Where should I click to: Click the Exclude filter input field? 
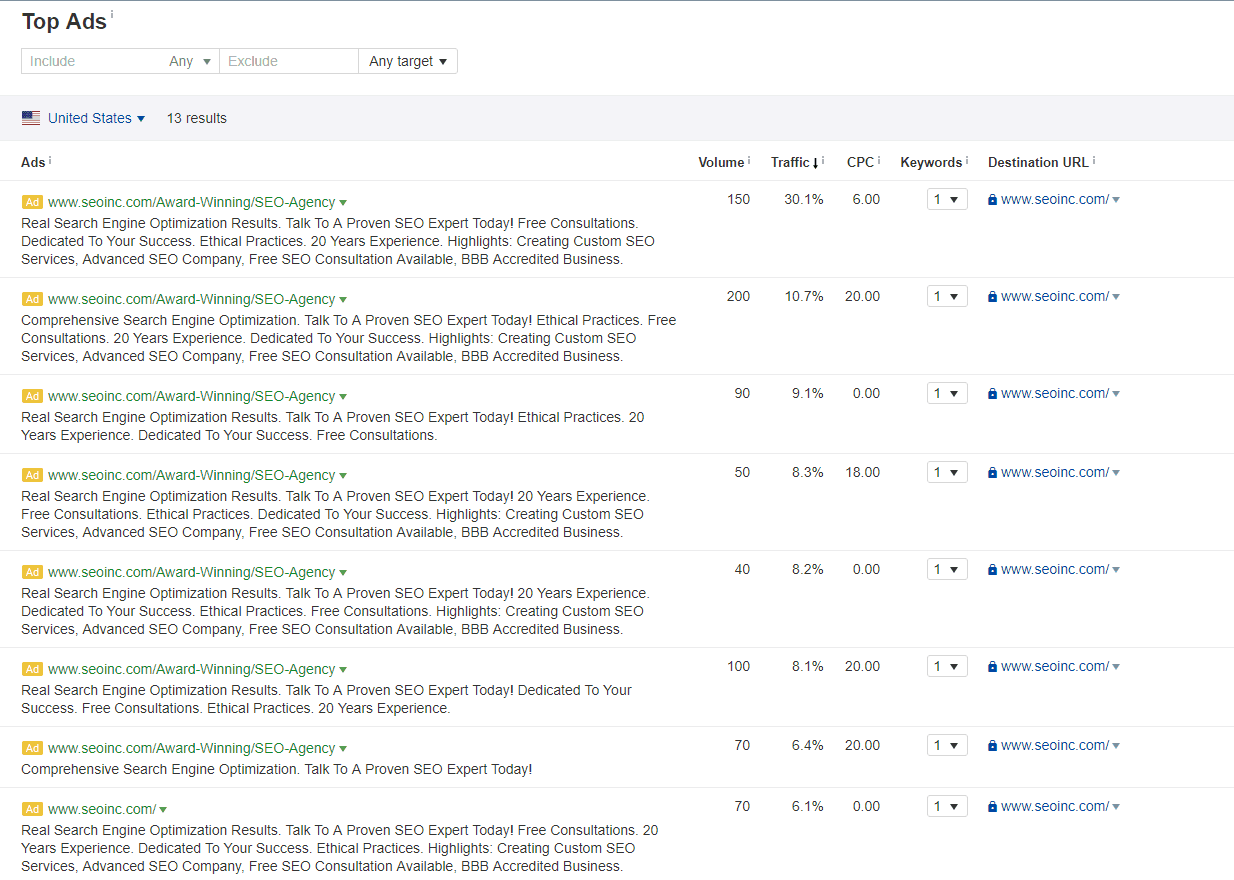289,61
